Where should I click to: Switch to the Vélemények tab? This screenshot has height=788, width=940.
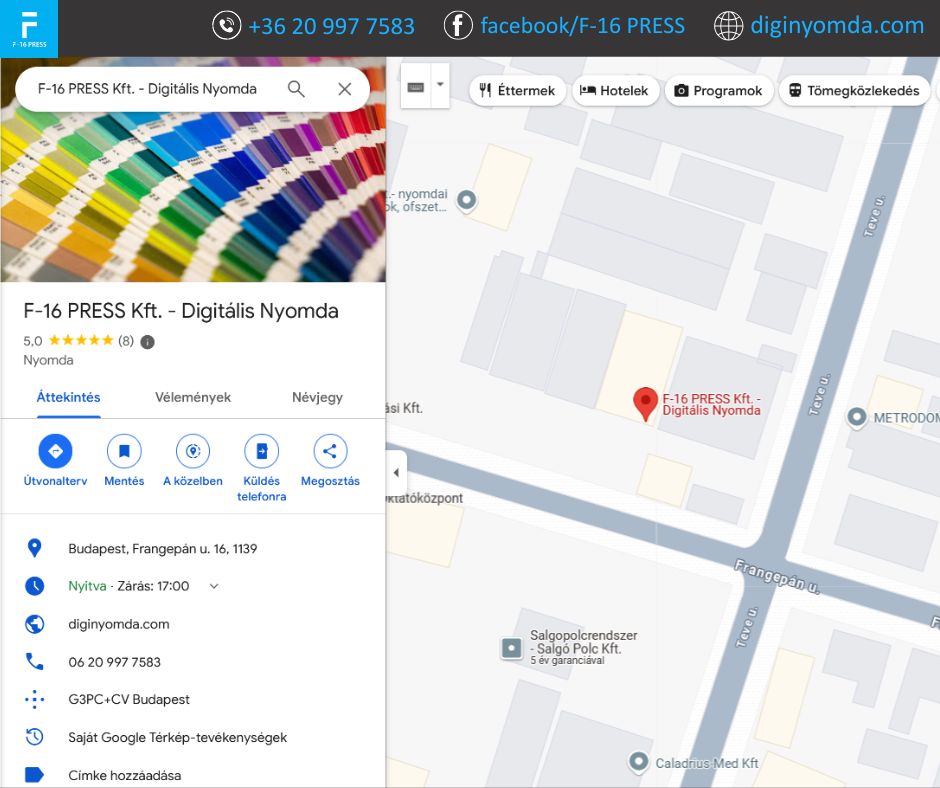coord(193,397)
